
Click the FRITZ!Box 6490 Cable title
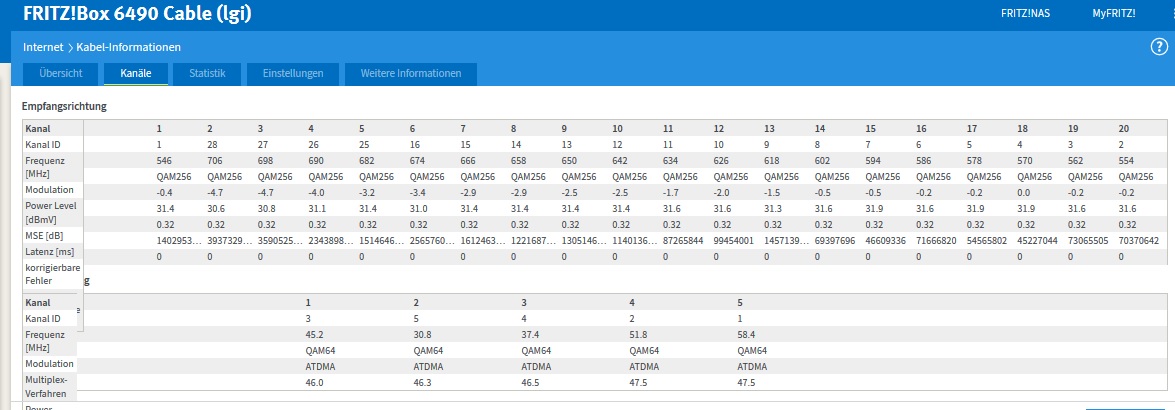pos(137,14)
